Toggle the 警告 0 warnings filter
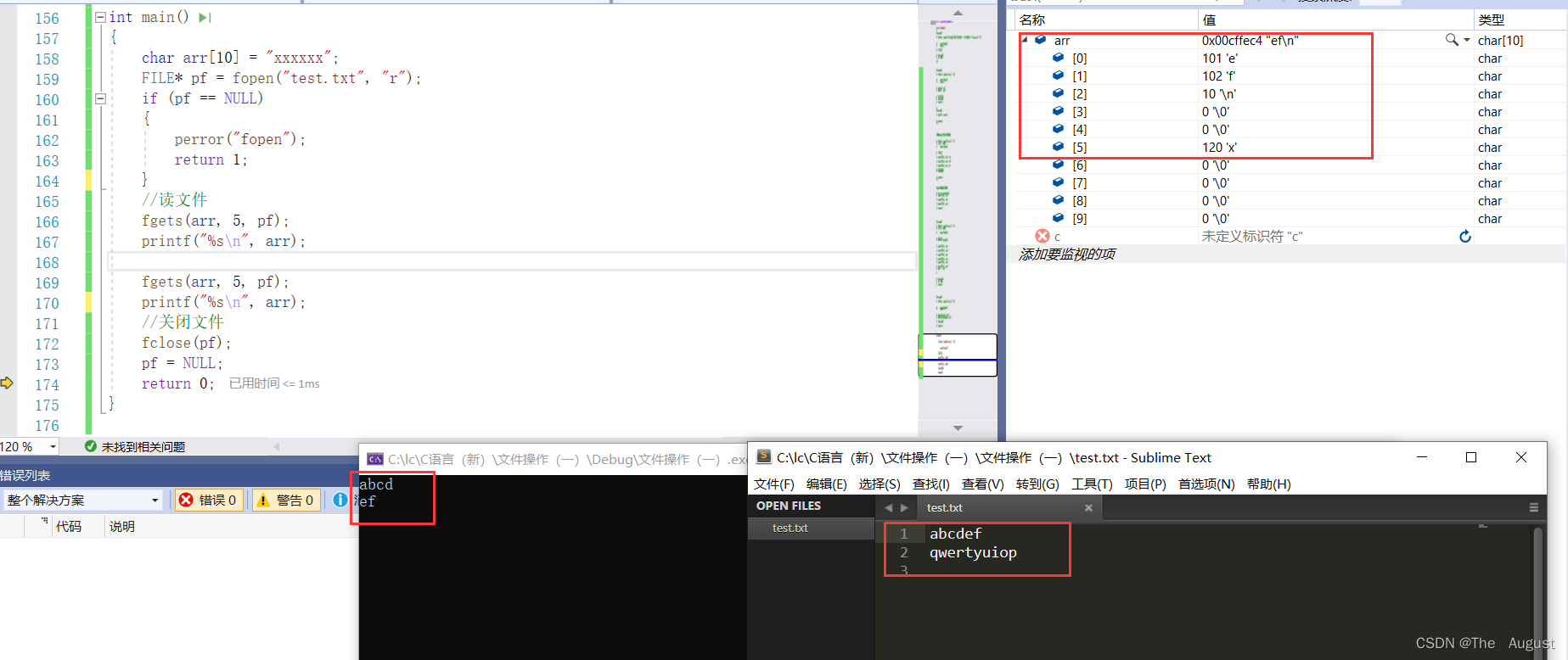The image size is (1568, 660). tap(285, 500)
